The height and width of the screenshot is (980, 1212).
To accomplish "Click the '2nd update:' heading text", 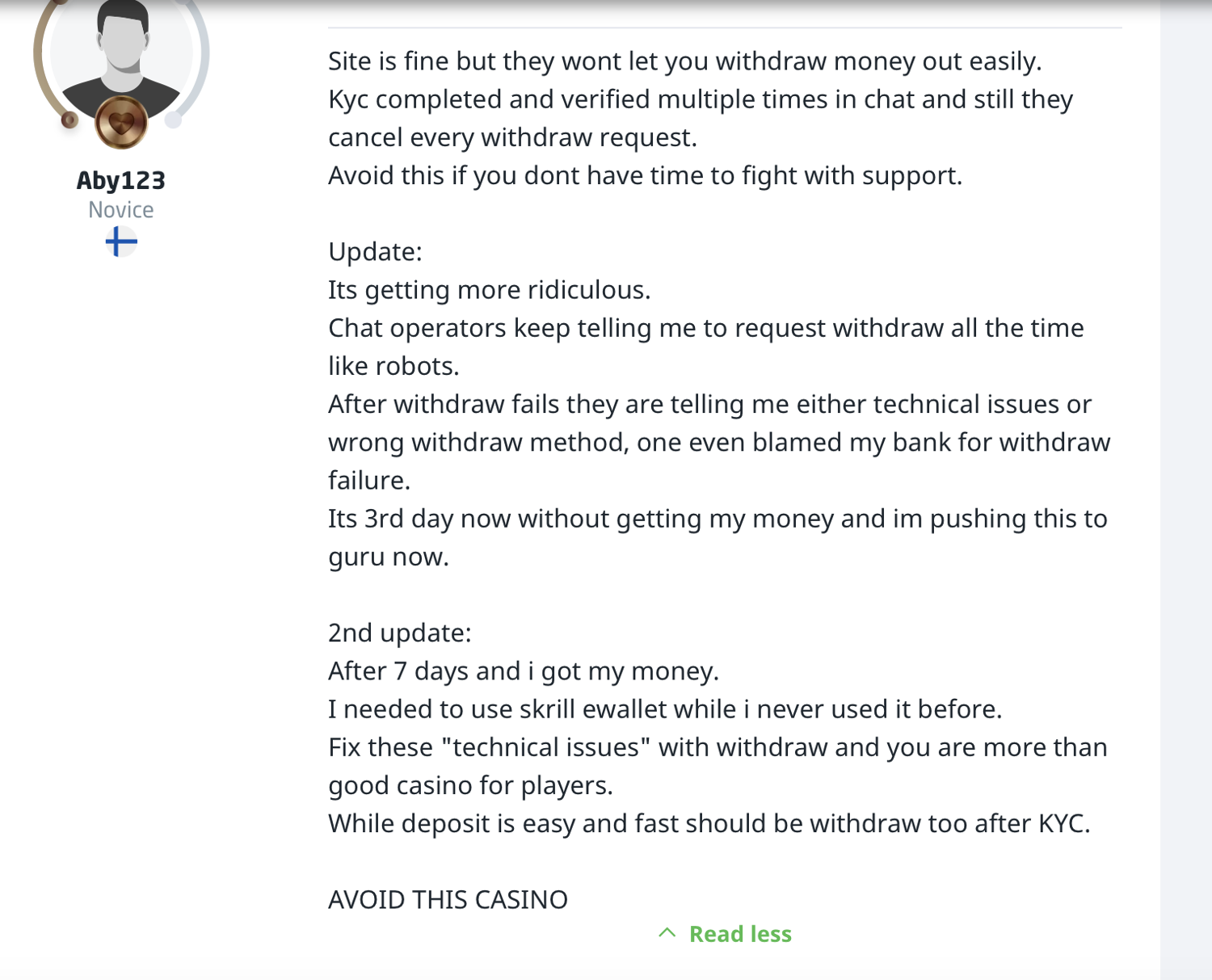I will coord(399,633).
